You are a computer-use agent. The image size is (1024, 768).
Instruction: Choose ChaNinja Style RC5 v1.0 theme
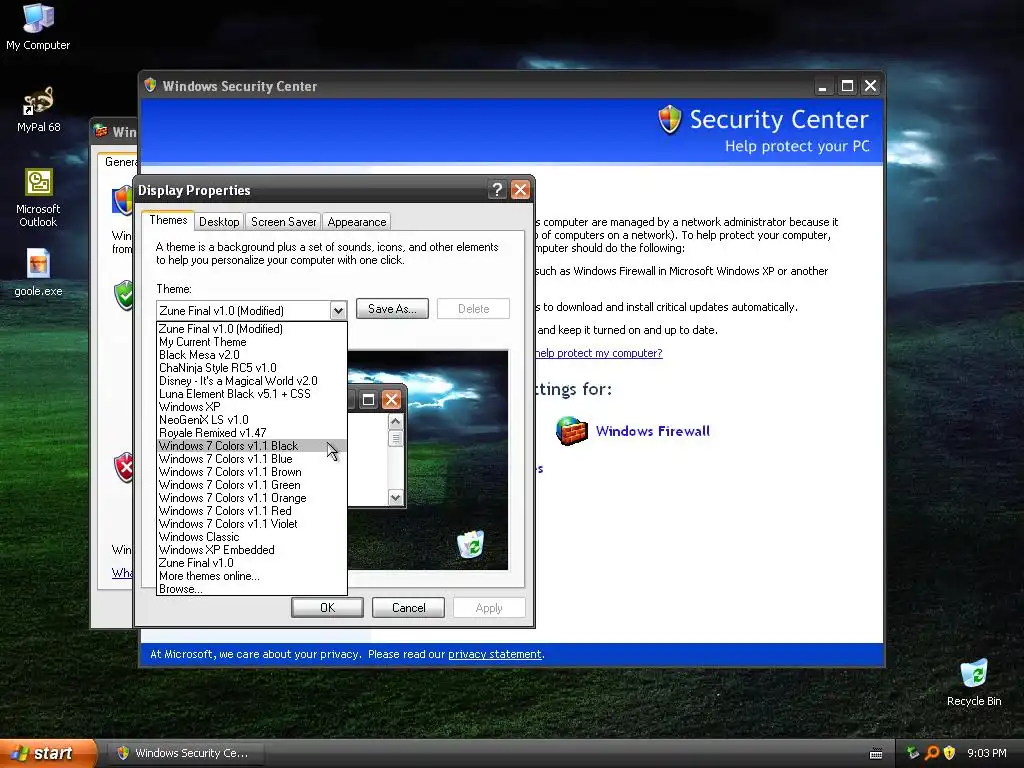251,368
